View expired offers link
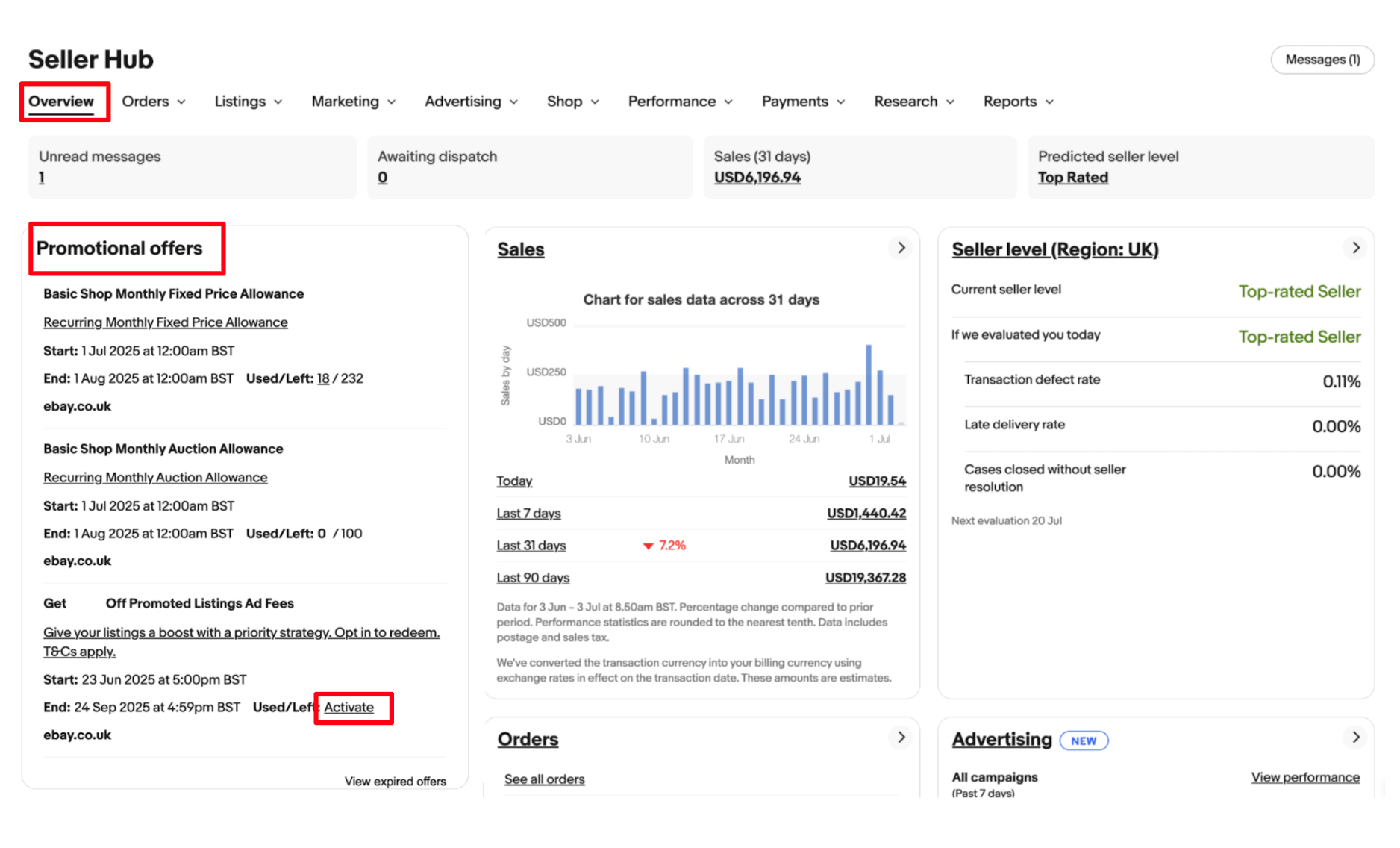1400x848 pixels. tap(396, 782)
